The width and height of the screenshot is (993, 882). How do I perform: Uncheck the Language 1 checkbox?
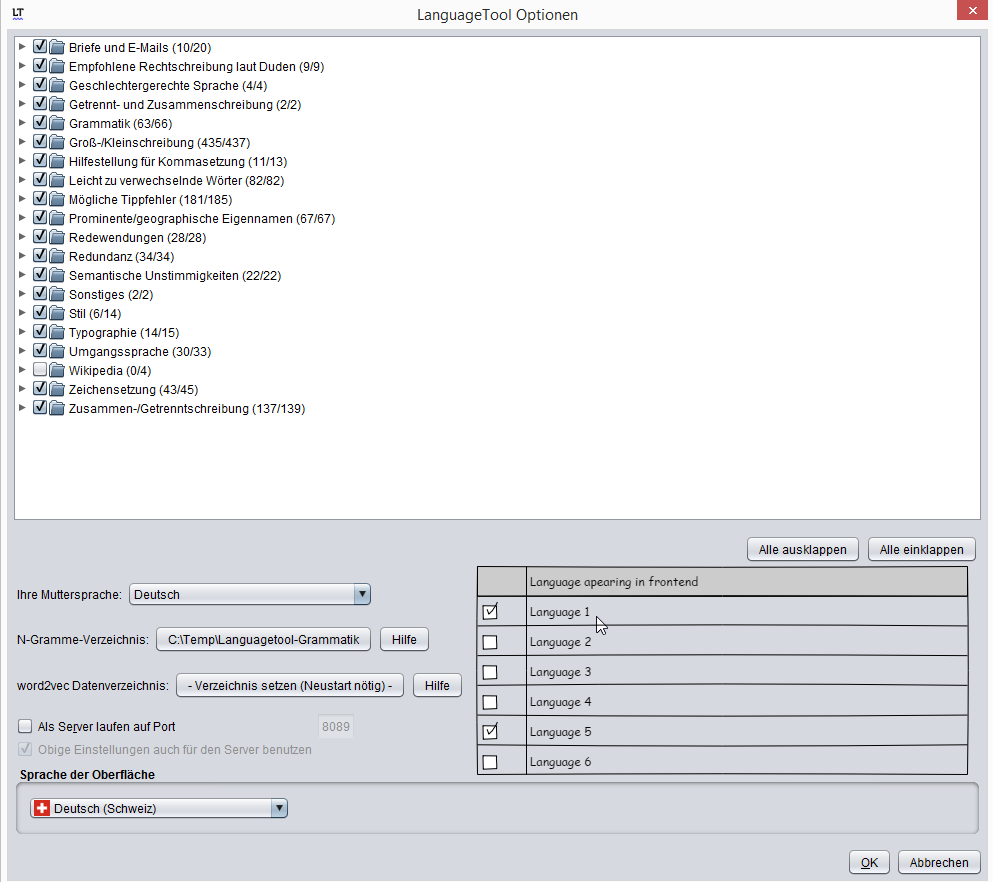(490, 612)
